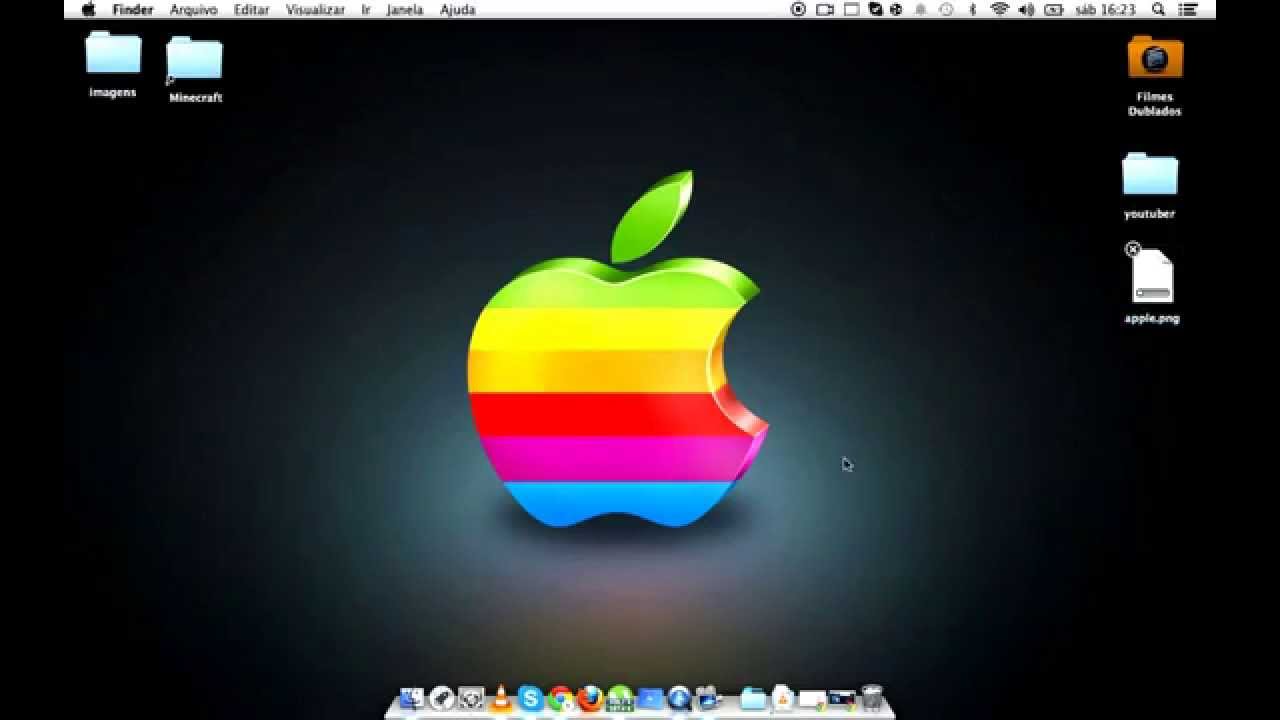The width and height of the screenshot is (1280, 720).
Task: Launch Skype from the Dock
Action: pyautogui.click(x=531, y=698)
